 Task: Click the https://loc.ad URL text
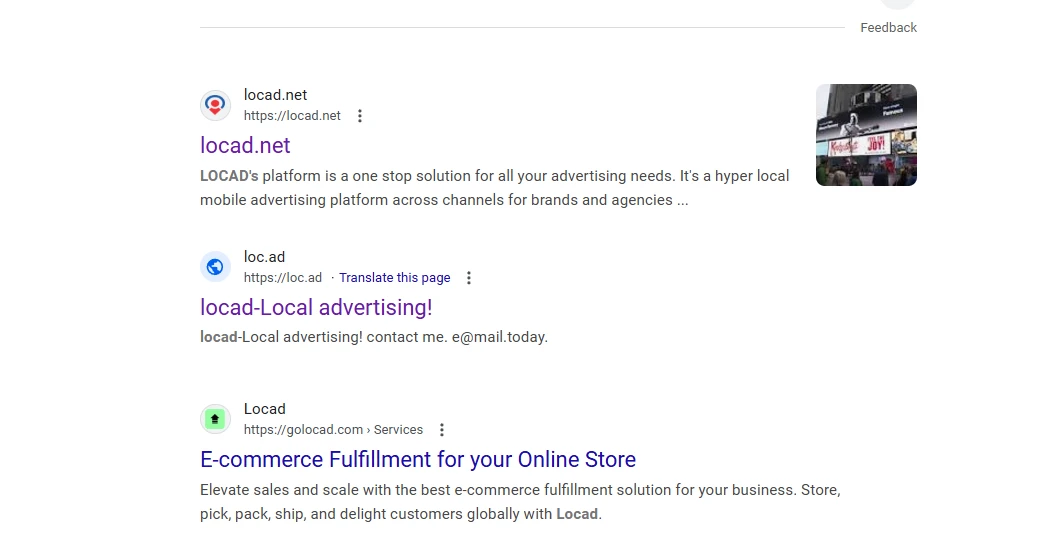[283, 278]
